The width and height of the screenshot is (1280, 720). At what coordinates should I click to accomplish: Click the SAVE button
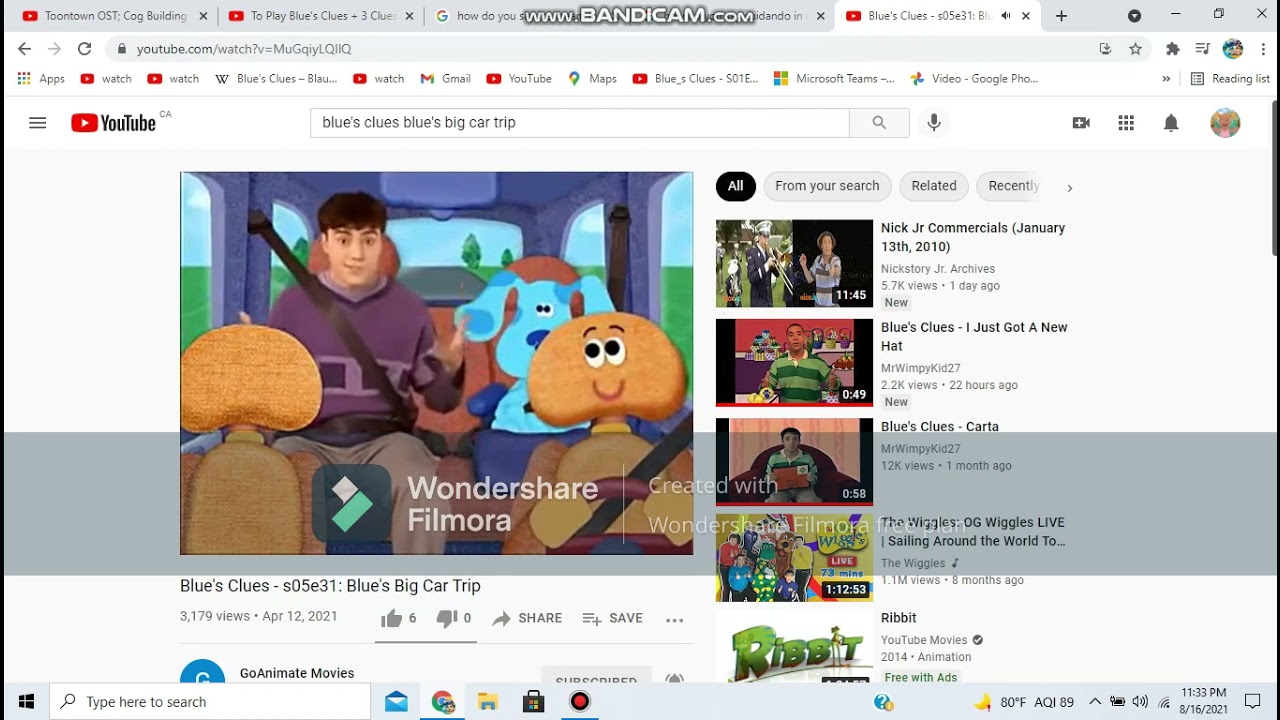(x=613, y=619)
